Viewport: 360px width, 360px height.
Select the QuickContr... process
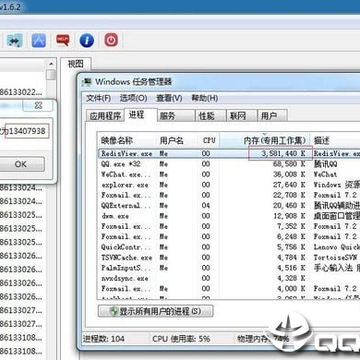(126, 247)
